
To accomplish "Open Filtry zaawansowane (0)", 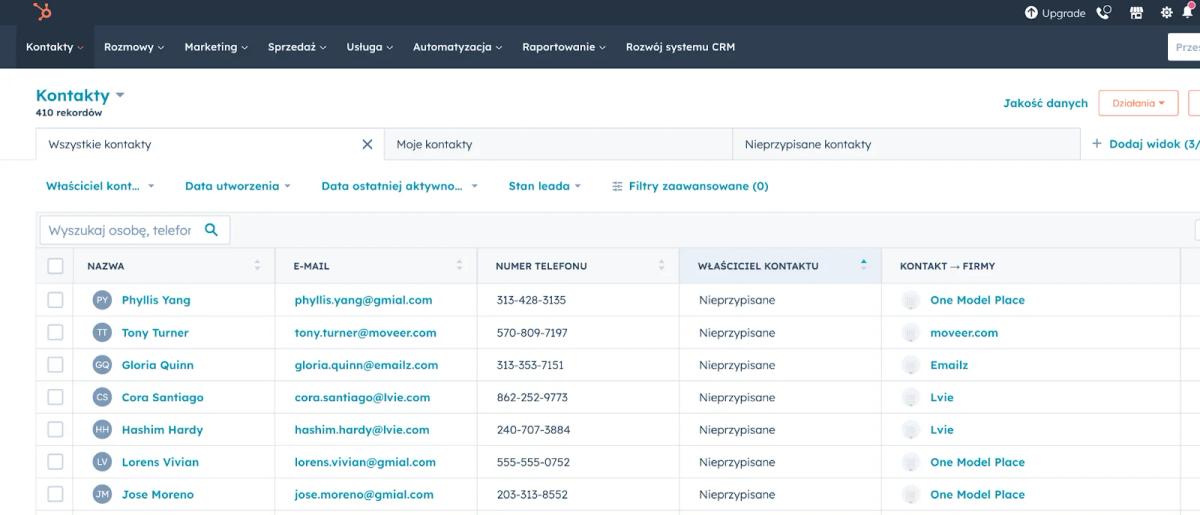I will 690,186.
